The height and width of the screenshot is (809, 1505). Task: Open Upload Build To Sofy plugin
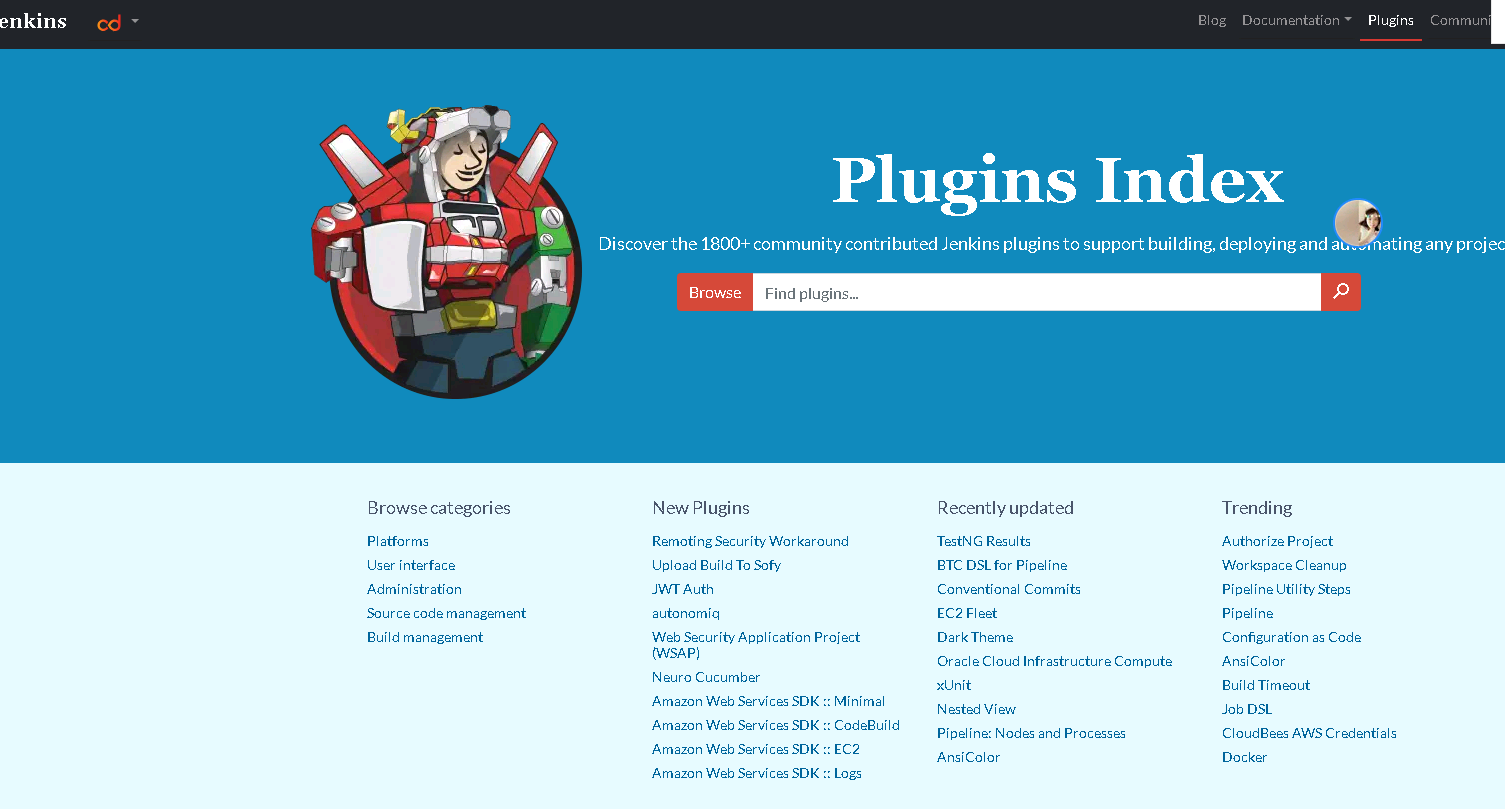click(716, 565)
